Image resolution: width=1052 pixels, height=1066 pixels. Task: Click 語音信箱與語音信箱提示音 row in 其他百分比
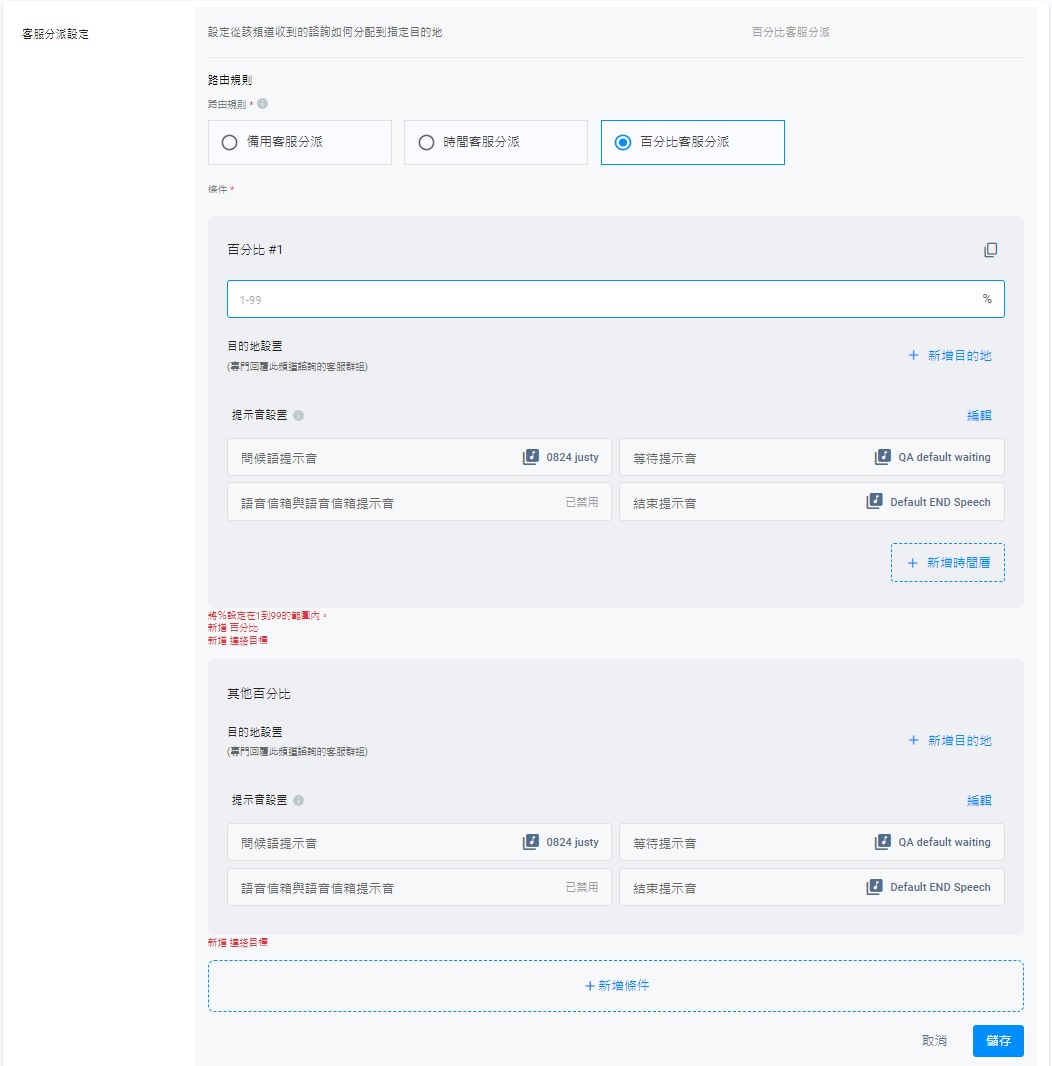419,887
